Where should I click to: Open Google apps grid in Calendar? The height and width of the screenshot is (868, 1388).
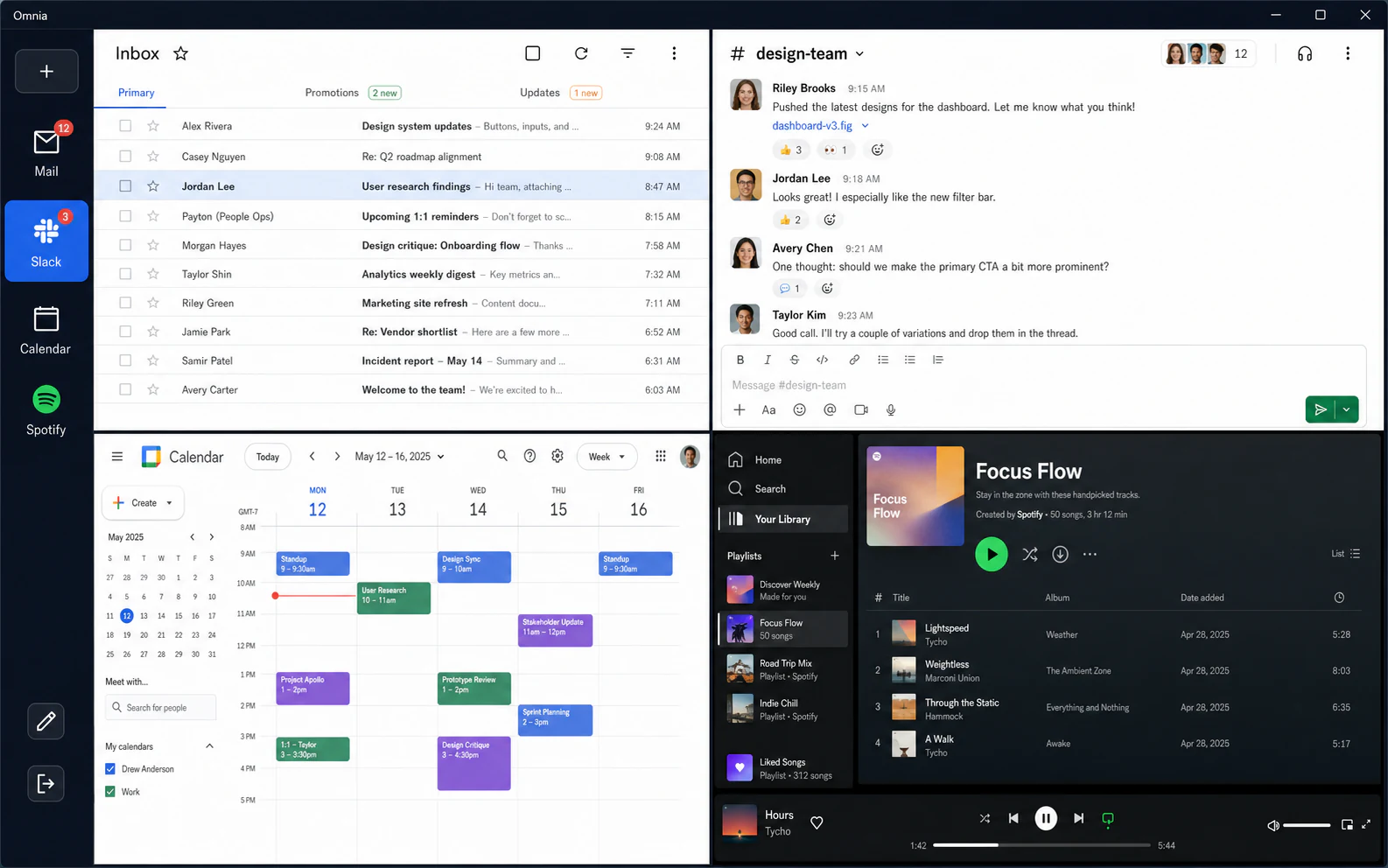point(661,456)
